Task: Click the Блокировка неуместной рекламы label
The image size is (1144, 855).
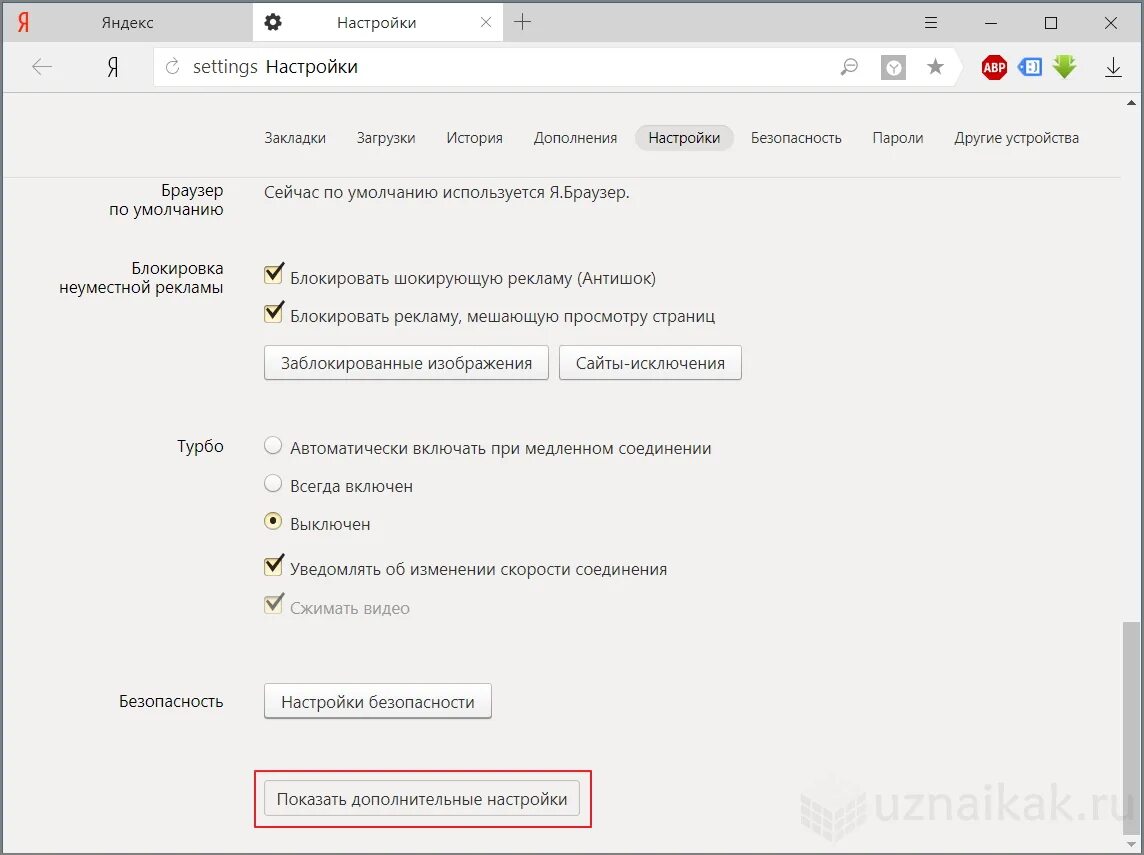Action: tap(142, 278)
